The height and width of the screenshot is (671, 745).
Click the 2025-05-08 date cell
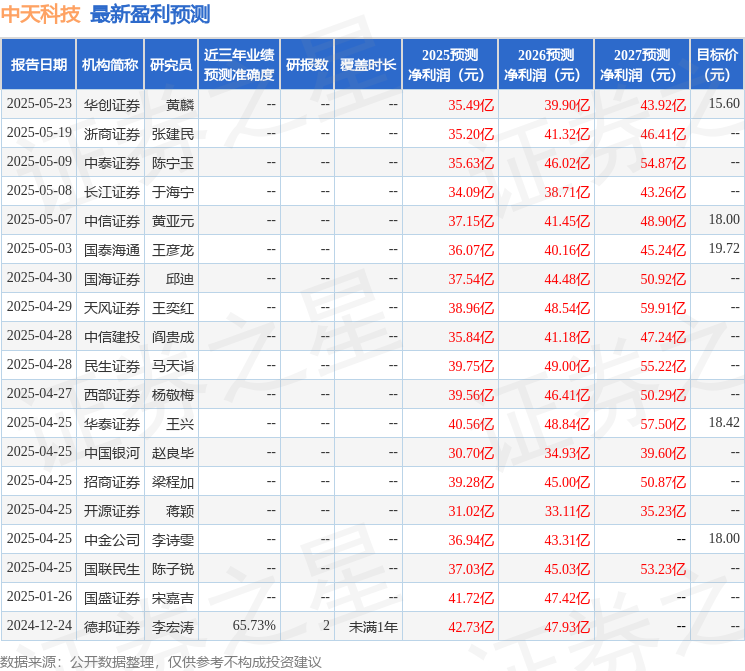(39, 191)
